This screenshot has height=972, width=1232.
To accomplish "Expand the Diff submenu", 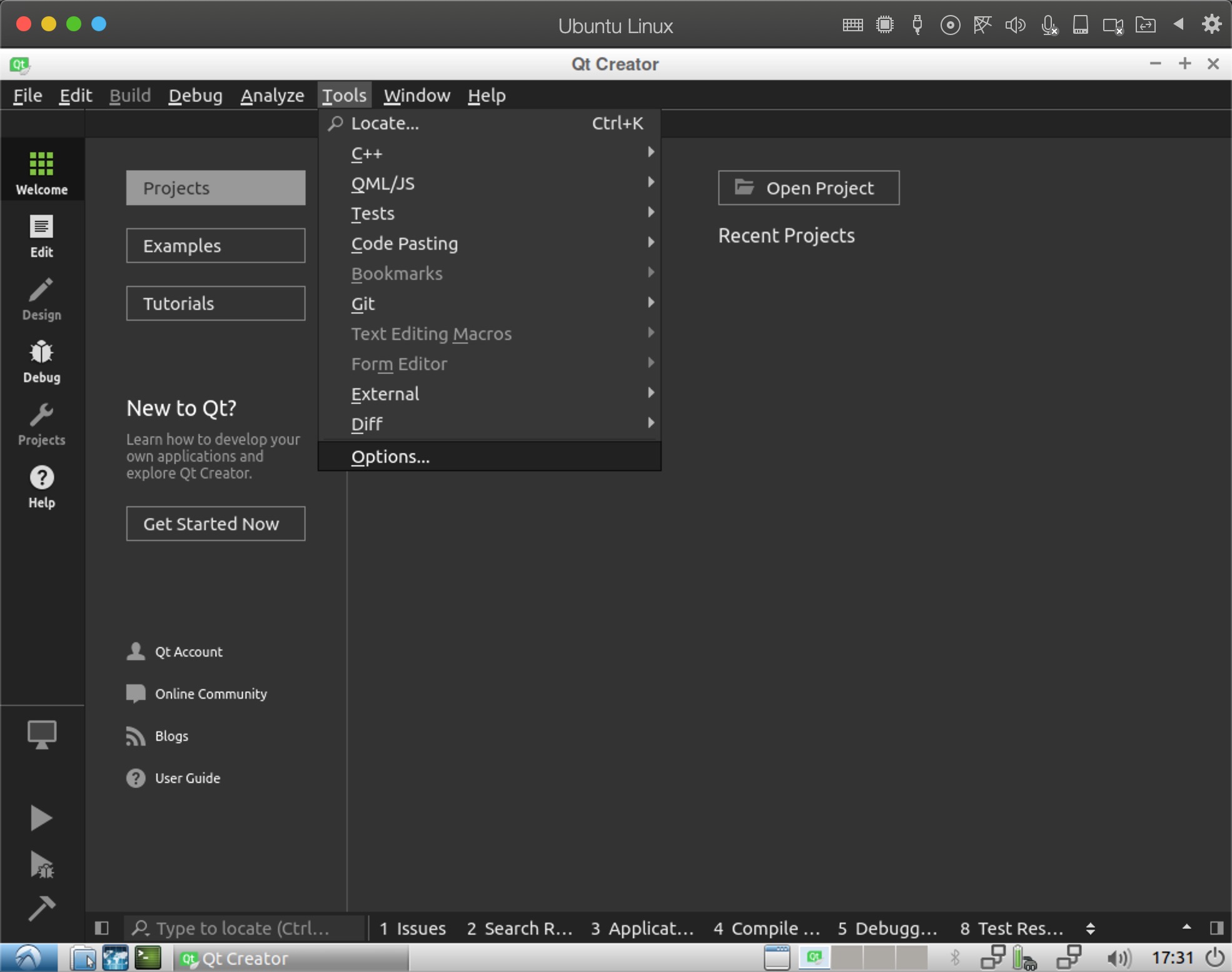I will pos(490,424).
